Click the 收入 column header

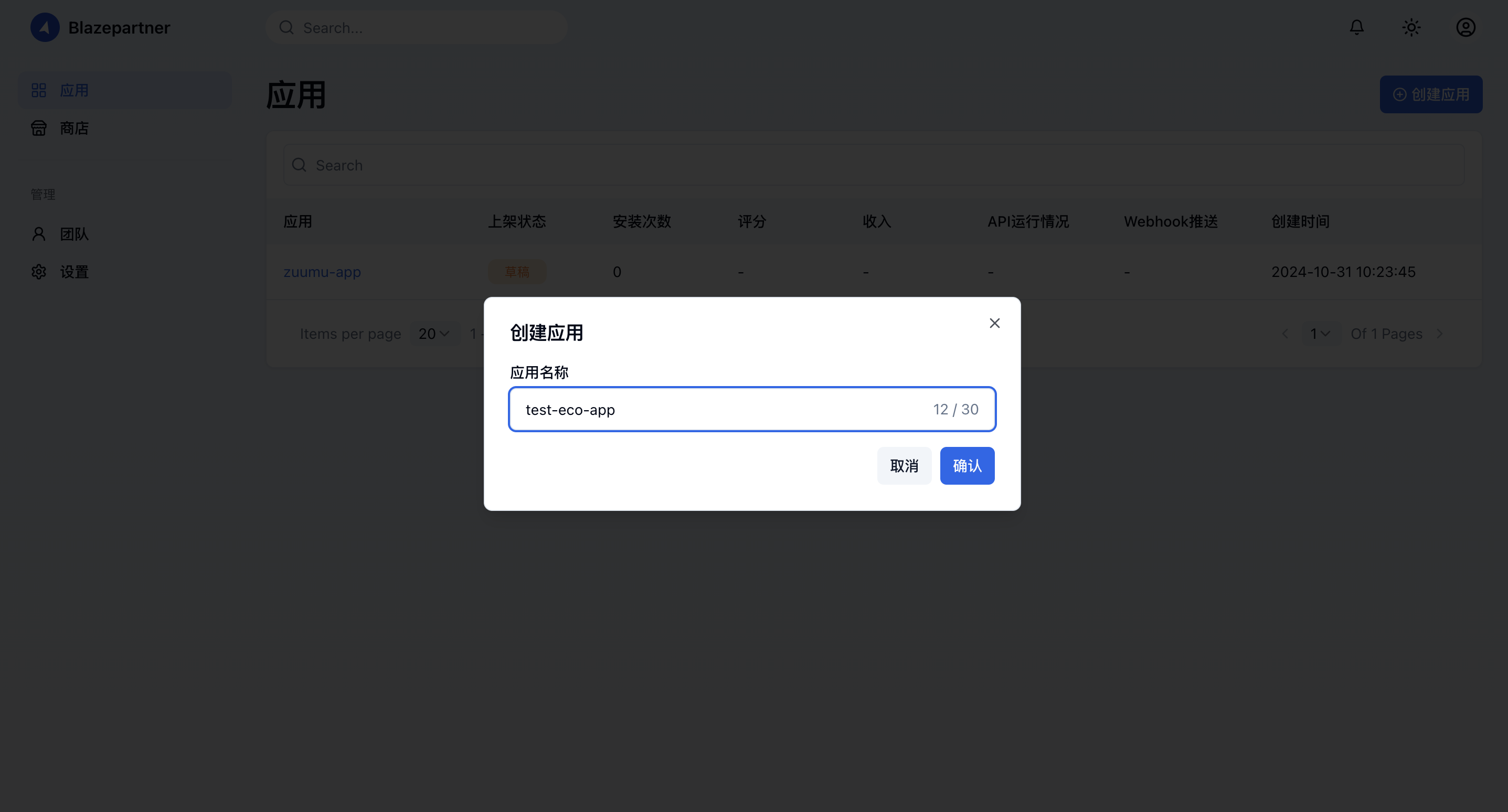click(x=876, y=221)
